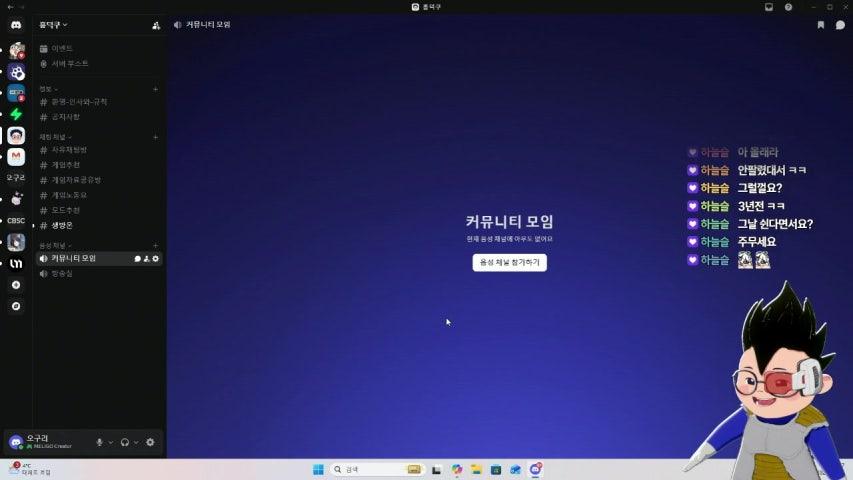Open the 생방온 text channel
Image resolution: width=853 pixels, height=480 pixels.
pos(99,225)
